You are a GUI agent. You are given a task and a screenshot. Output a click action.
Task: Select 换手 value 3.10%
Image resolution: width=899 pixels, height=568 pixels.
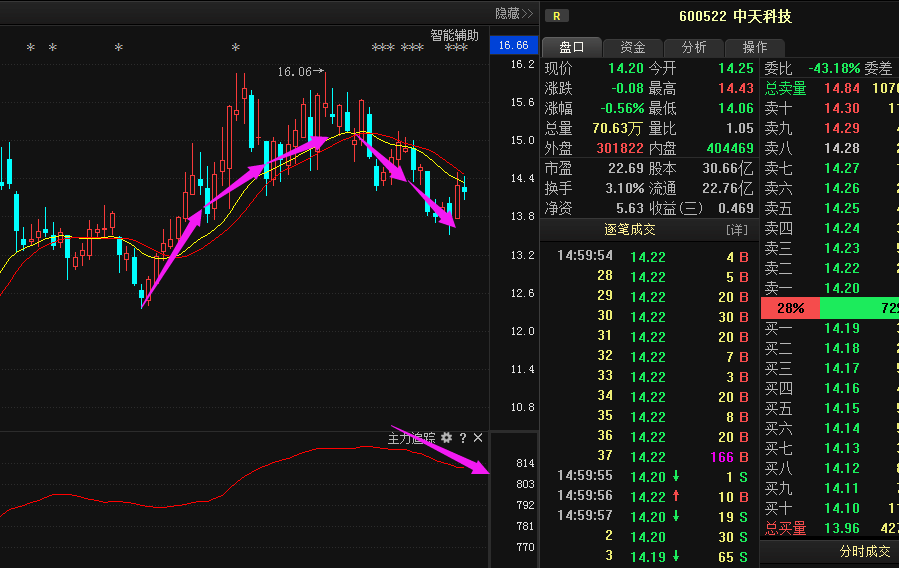(x=624, y=189)
